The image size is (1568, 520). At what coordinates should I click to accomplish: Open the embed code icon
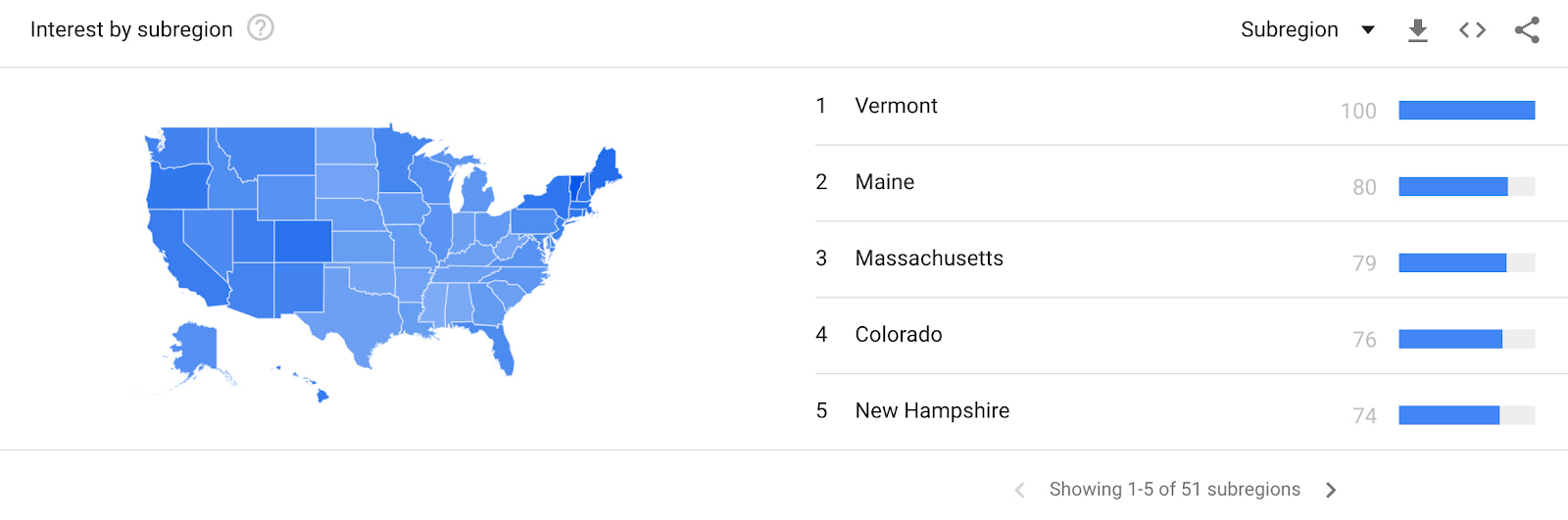coord(1472,30)
